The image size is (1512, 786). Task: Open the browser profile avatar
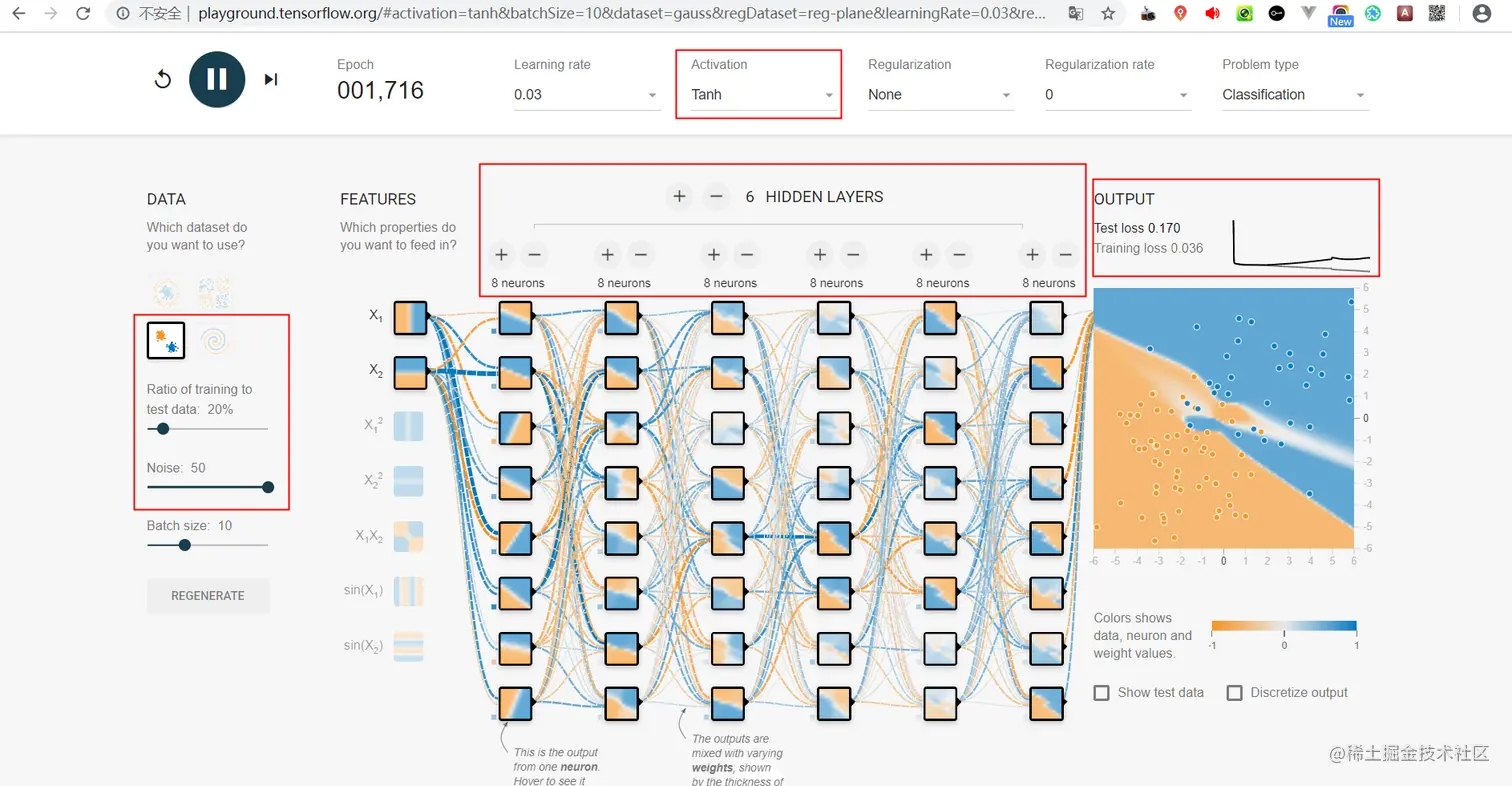pos(1482,14)
